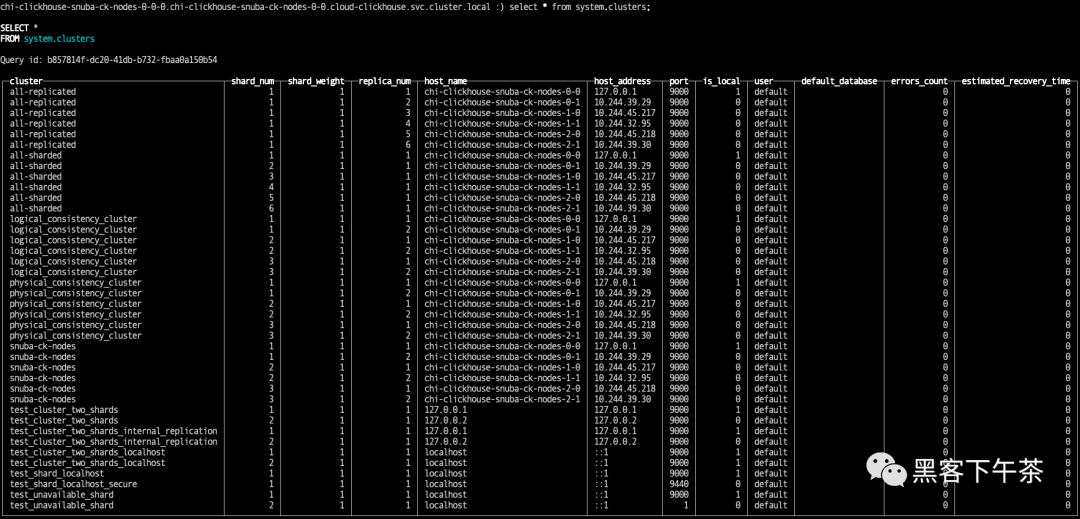
Task: Click host nodes-0-0 in the logical_consistency_cluster rows
Action: click(x=502, y=219)
